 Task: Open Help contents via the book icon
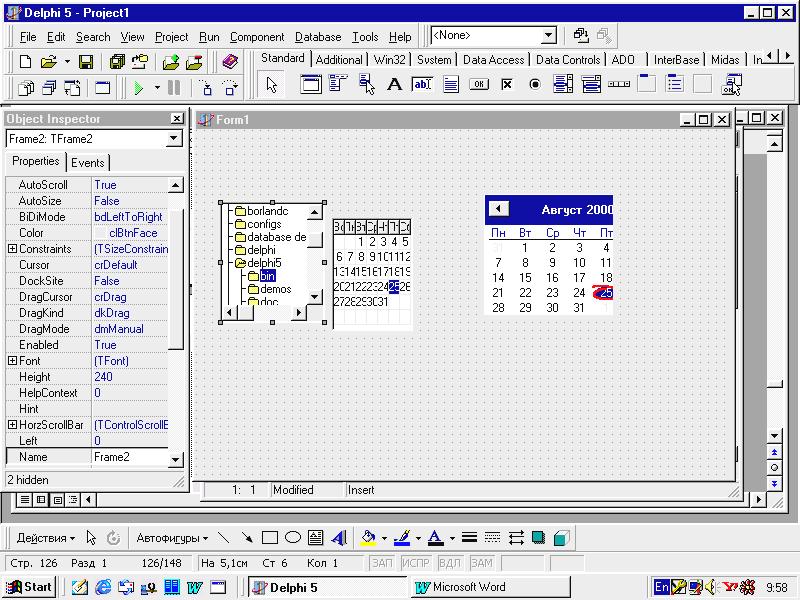[231, 62]
